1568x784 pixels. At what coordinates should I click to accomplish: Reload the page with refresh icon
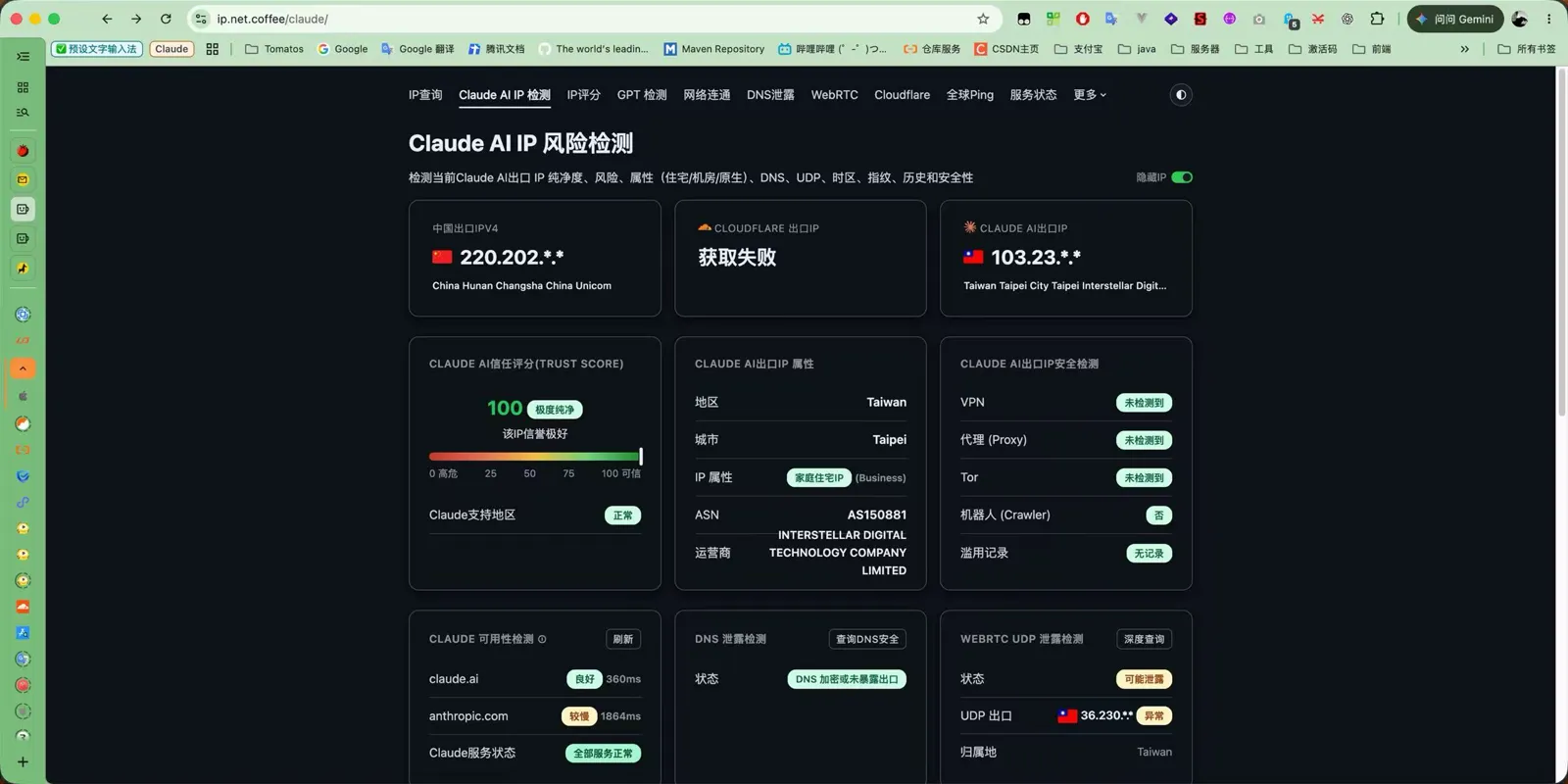(166, 19)
